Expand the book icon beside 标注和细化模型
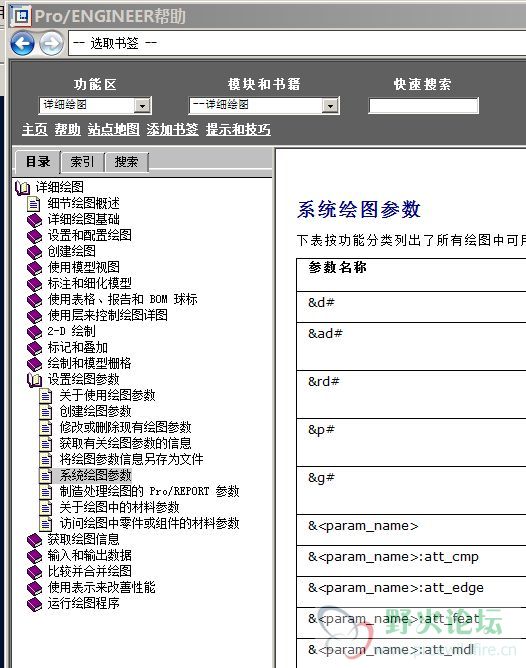526x668 pixels. 34,284
